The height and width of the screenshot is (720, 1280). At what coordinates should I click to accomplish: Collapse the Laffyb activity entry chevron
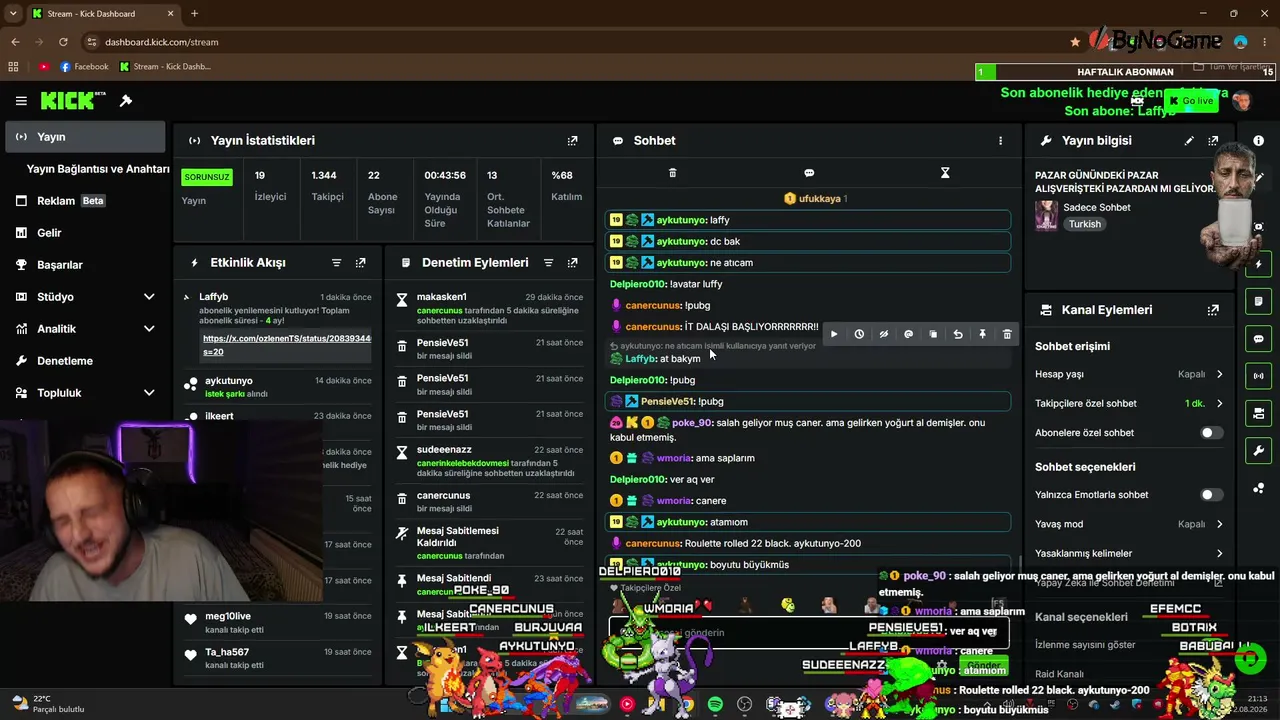click(x=186, y=297)
